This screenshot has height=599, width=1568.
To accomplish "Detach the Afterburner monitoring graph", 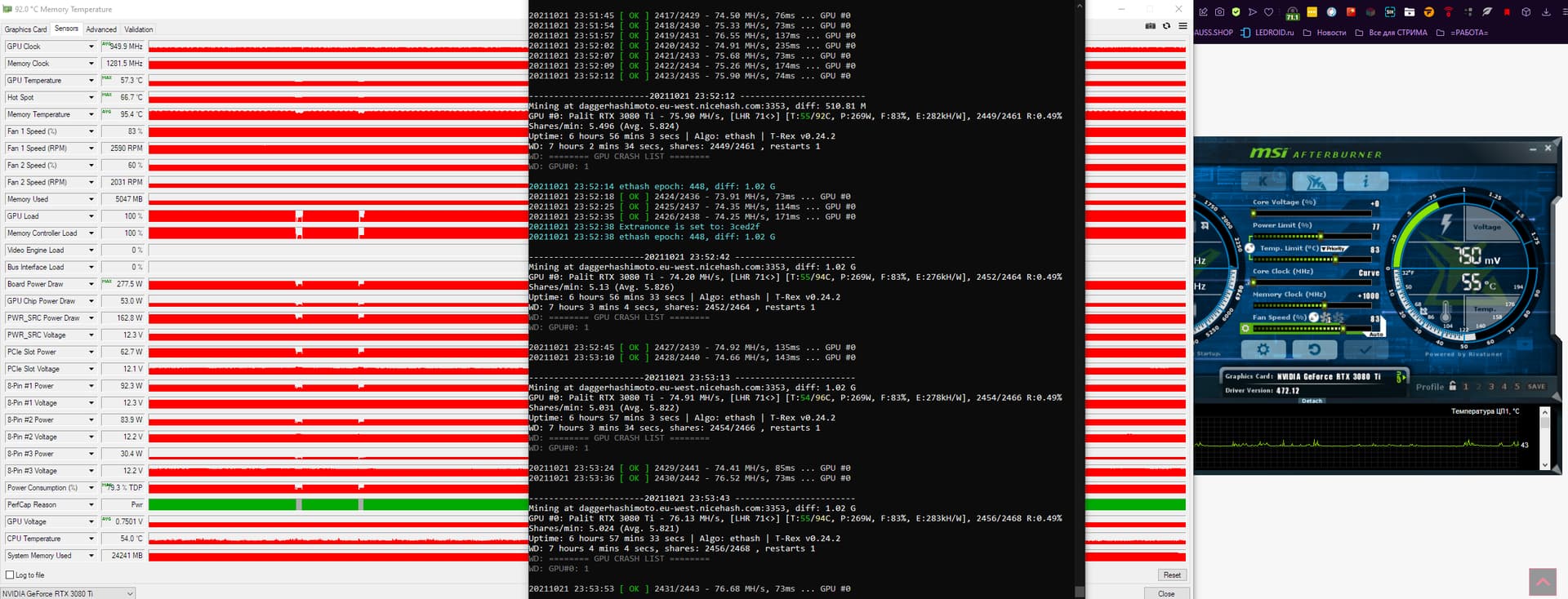I will [1312, 401].
